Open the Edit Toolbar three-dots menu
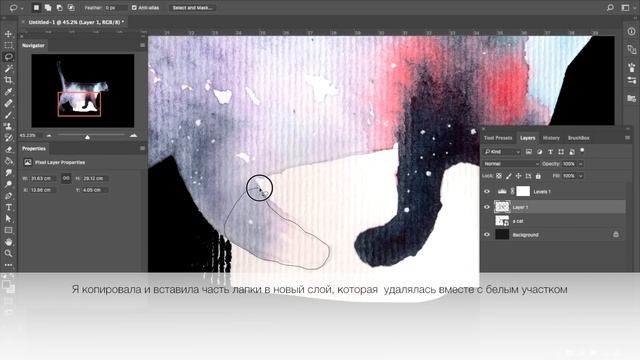 (x=8, y=265)
